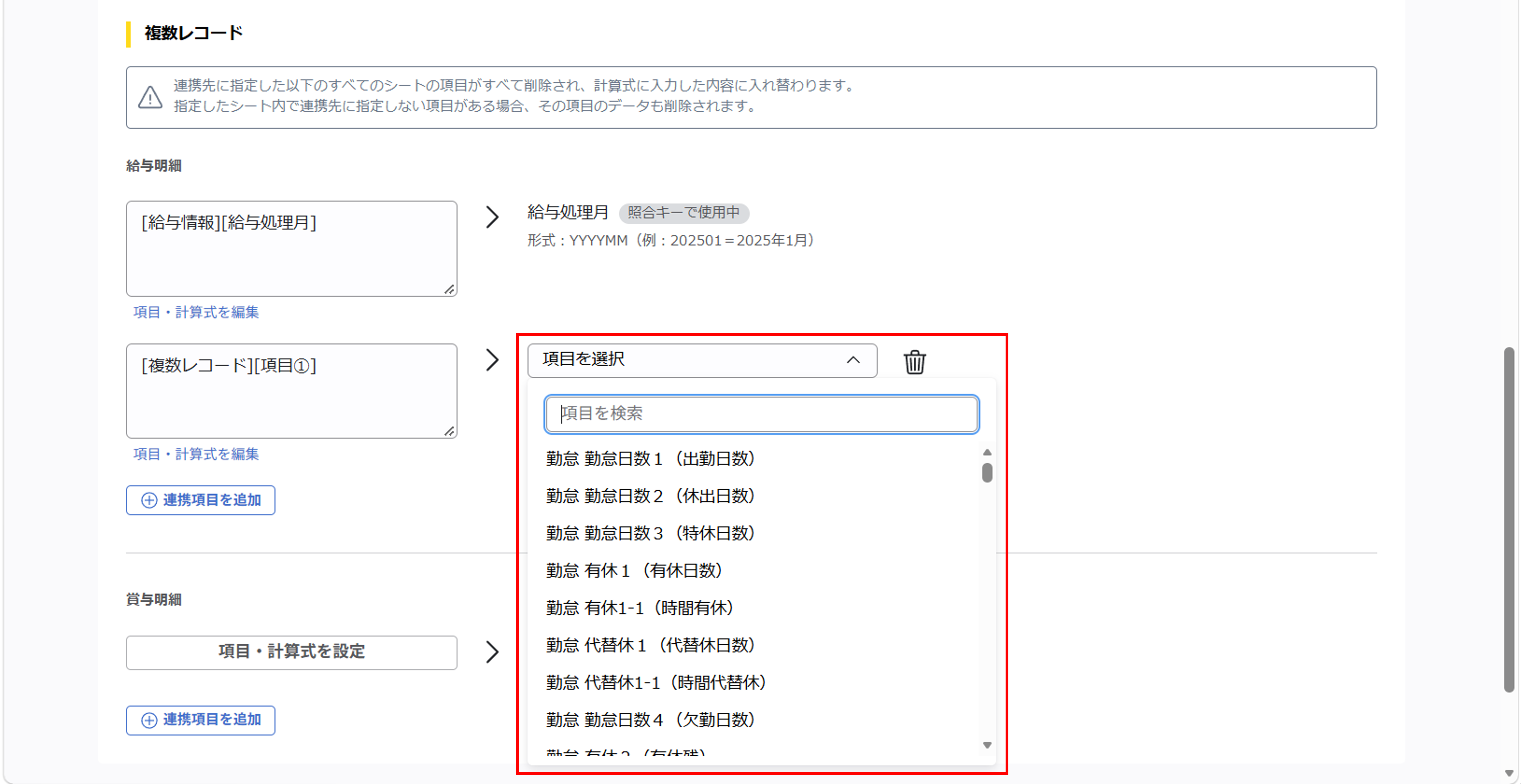This screenshot has height=784, width=1521.
Task: Open 項目・計算式を編集 under 給与処理月 formula
Action: pos(196,312)
